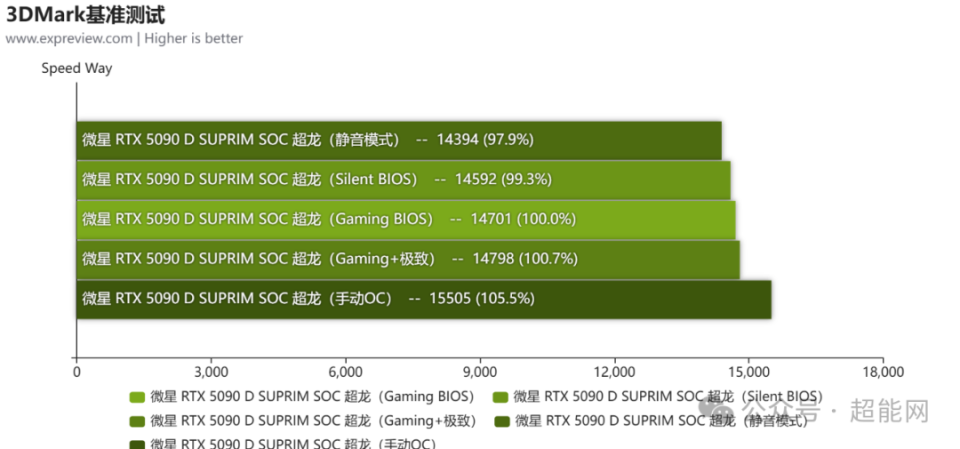Click the 12,000 axis tick label
This screenshot has height=449, width=960.
[614, 372]
